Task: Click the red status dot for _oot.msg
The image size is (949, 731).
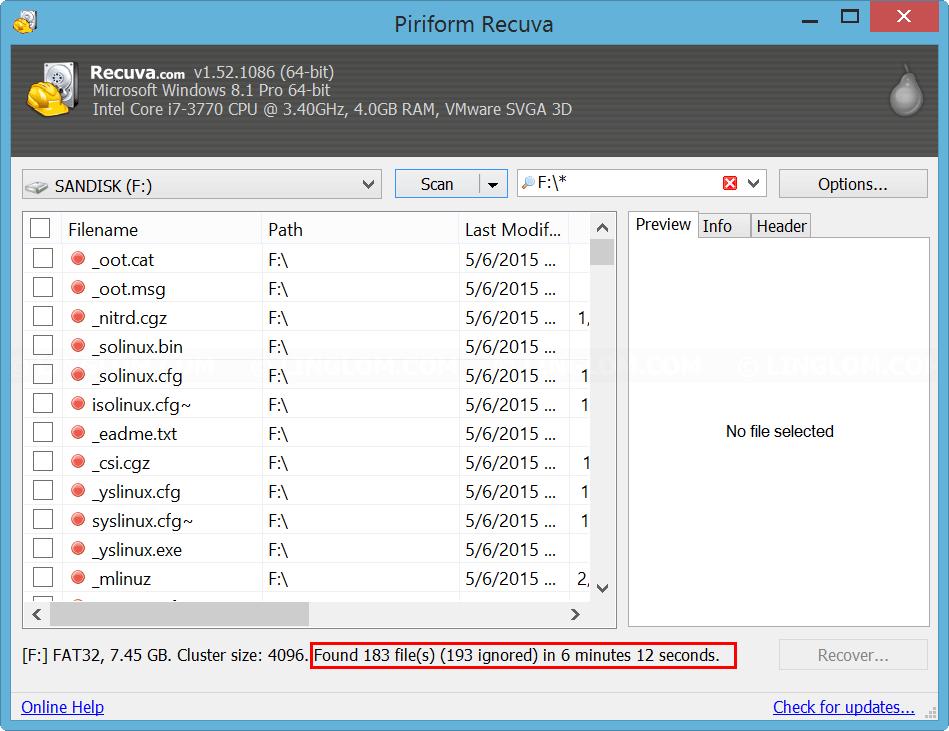Action: pos(77,287)
